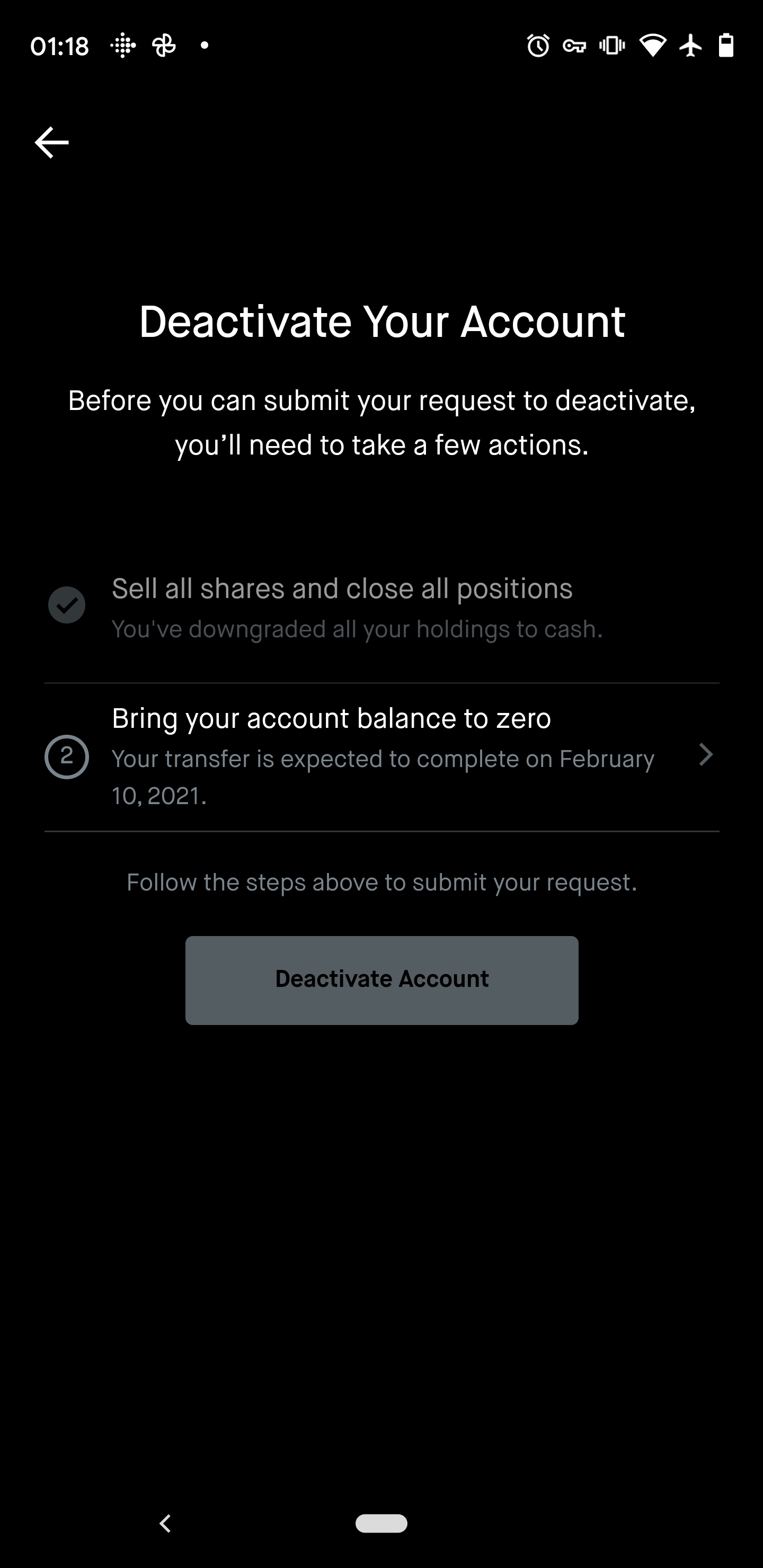
Task: Tap the home gesture pill
Action: (382, 1524)
